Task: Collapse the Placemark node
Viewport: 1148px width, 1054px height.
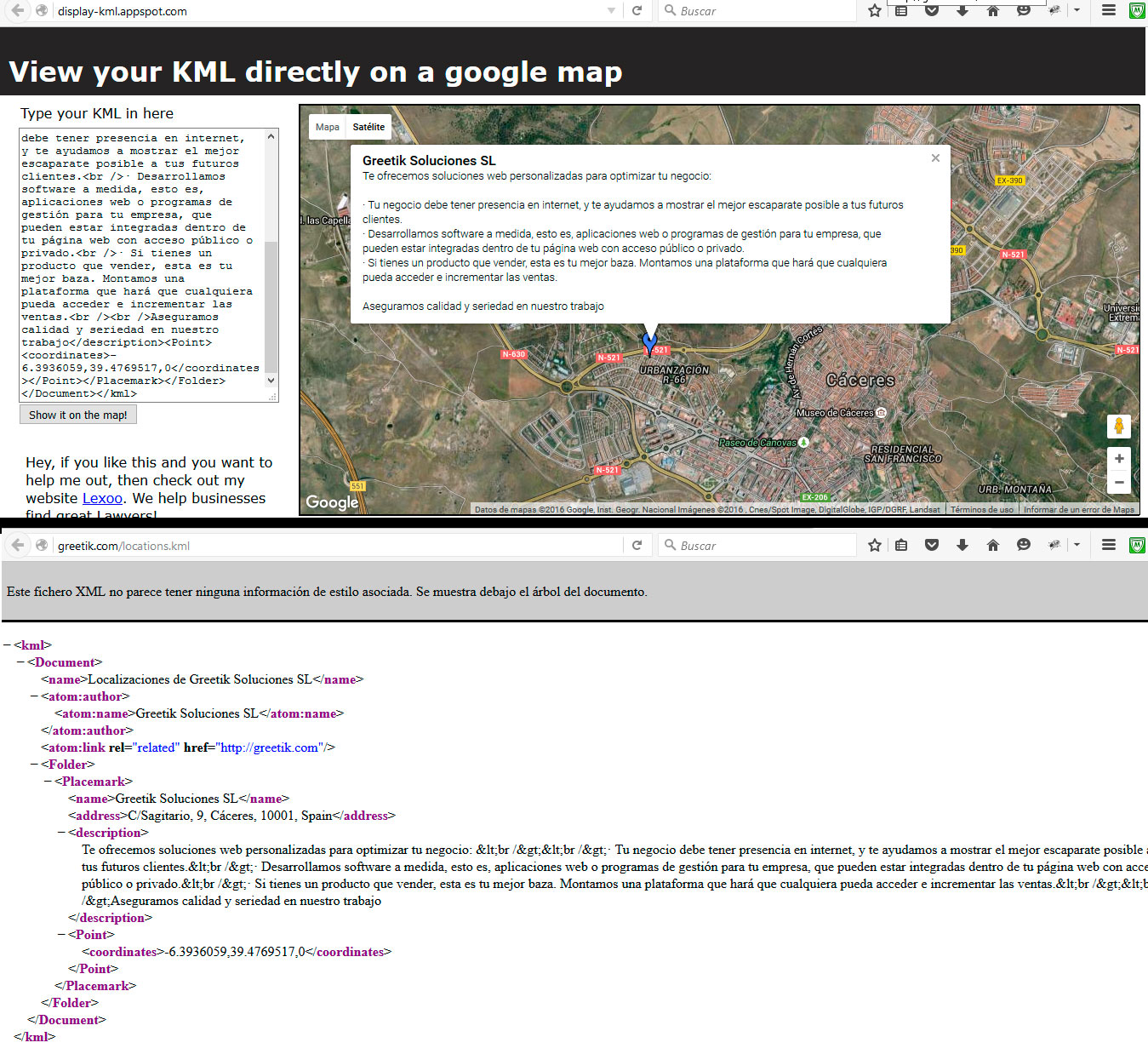Action: (x=48, y=782)
